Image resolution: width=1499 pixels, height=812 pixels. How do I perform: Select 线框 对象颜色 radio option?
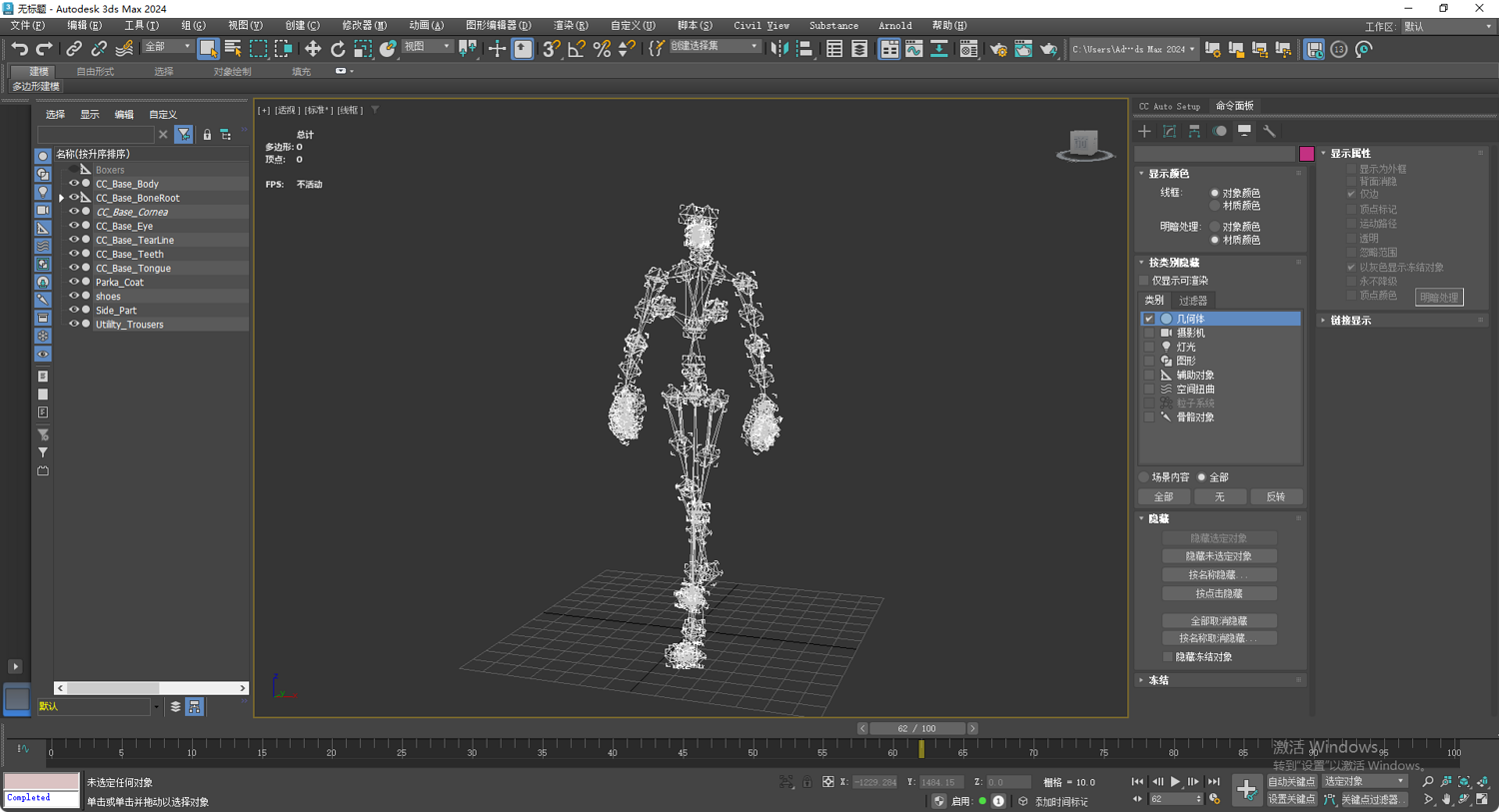[x=1215, y=193]
